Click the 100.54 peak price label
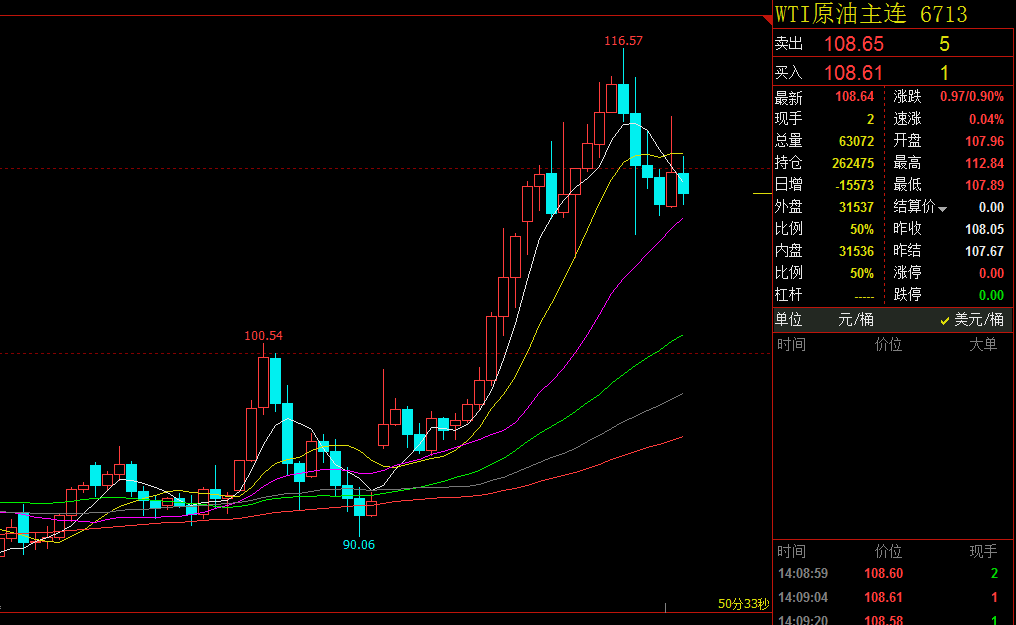Screen dimensions: 1016x625 [263, 335]
